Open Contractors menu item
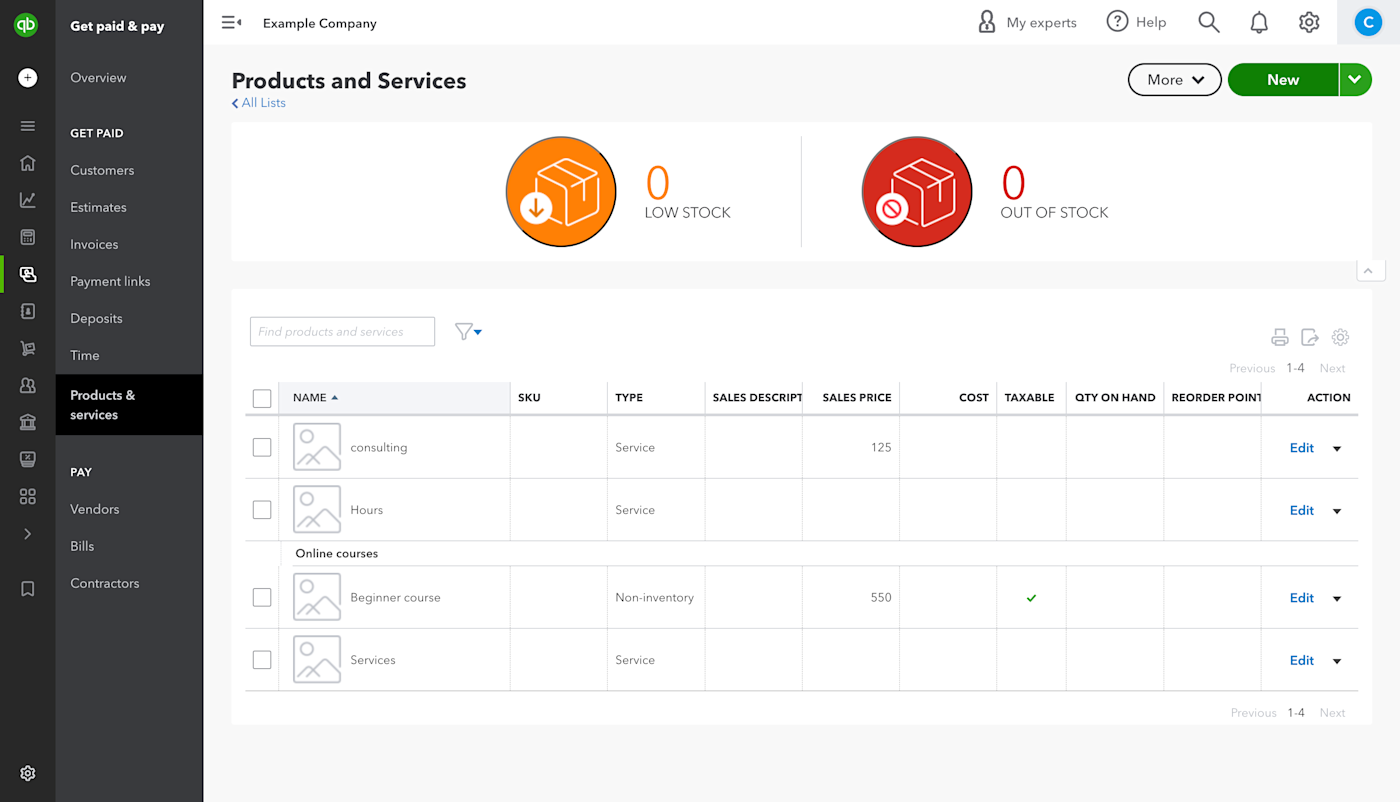Screen dimensions: 1400x802 coord(105,583)
